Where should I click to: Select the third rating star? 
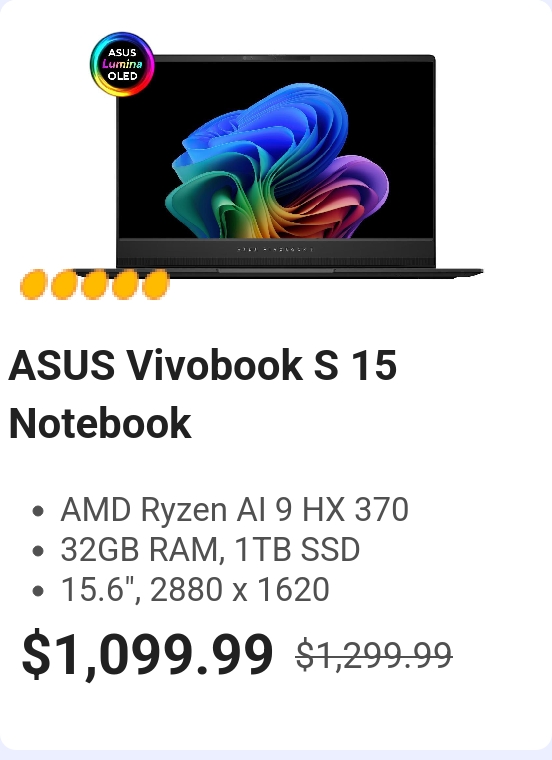pos(95,285)
